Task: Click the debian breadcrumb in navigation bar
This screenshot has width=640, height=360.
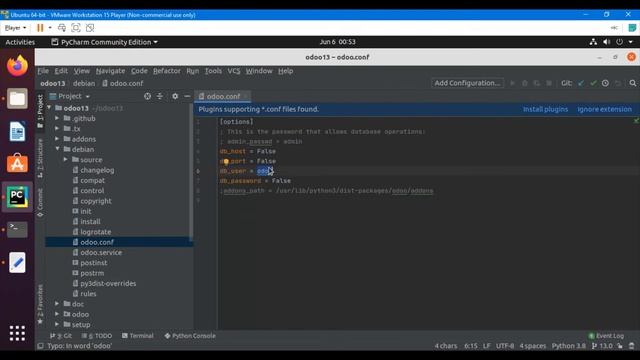Action: coord(84,83)
